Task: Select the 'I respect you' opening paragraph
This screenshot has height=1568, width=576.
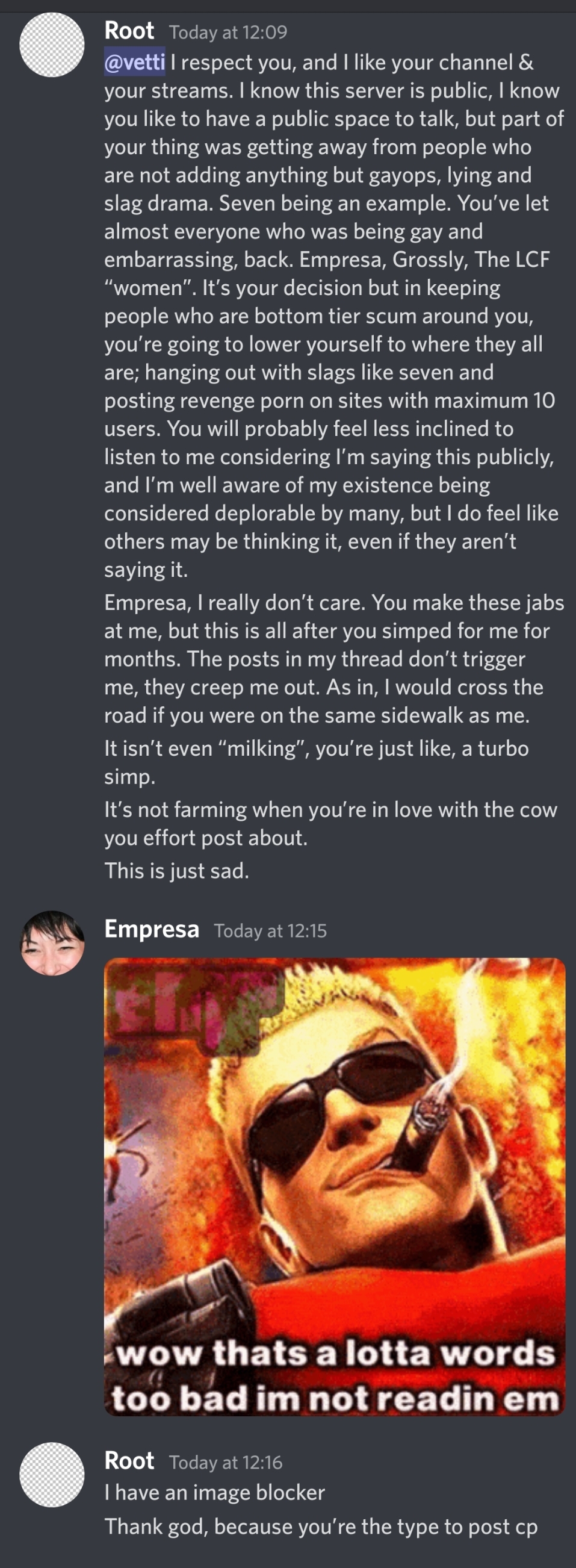Action: pos(334,316)
